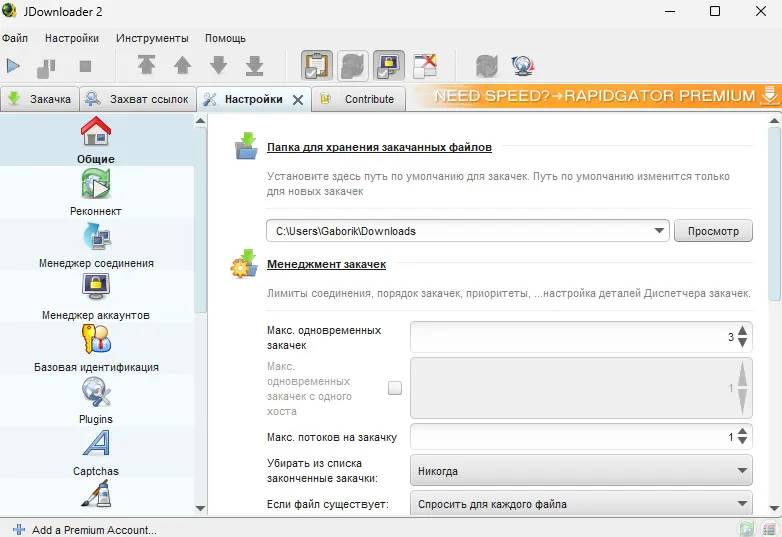This screenshot has height=537, width=782.
Task: Close the Настройки tab
Action: pos(298,99)
